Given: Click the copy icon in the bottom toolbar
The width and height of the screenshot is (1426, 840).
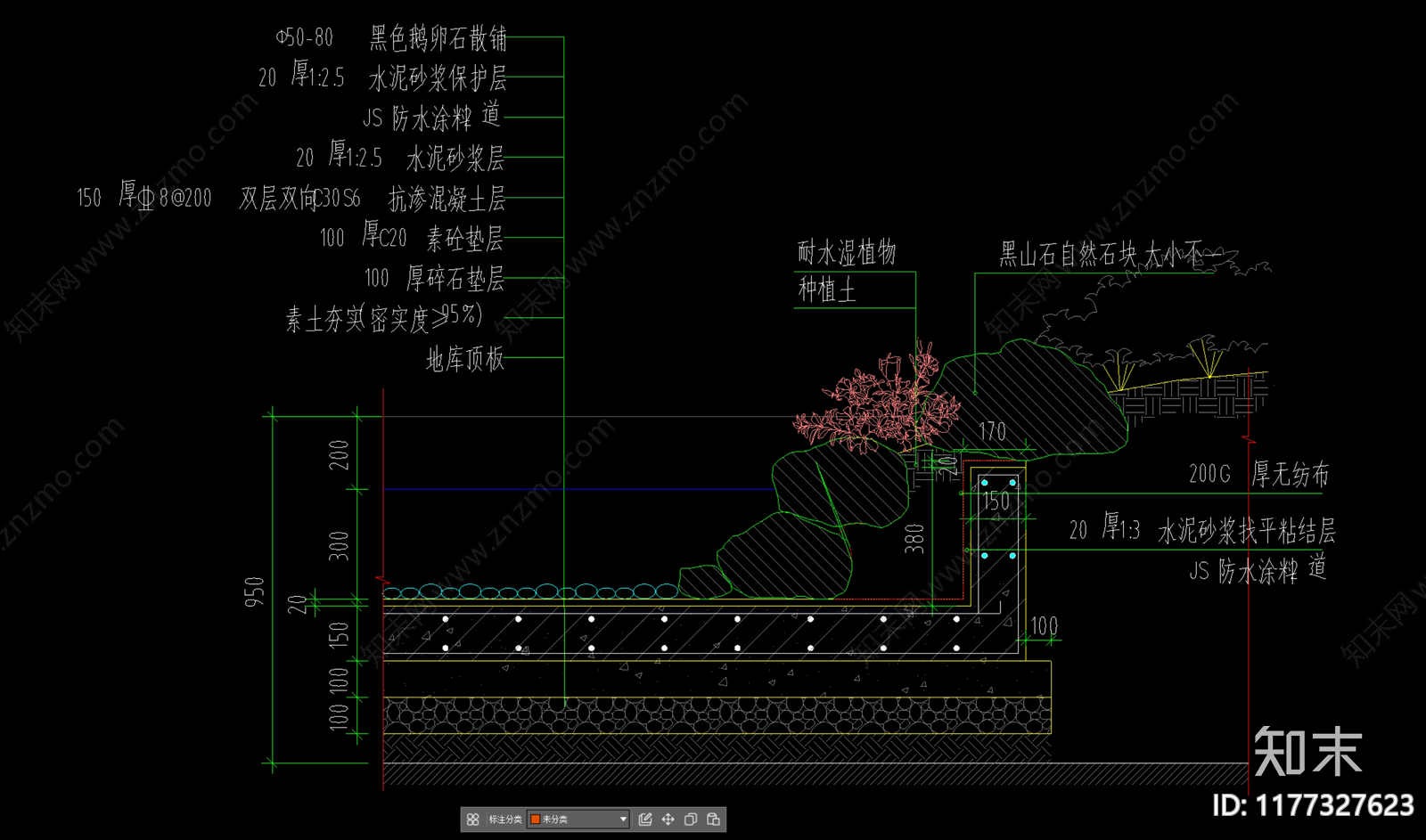Looking at the screenshot, I should tap(690, 820).
